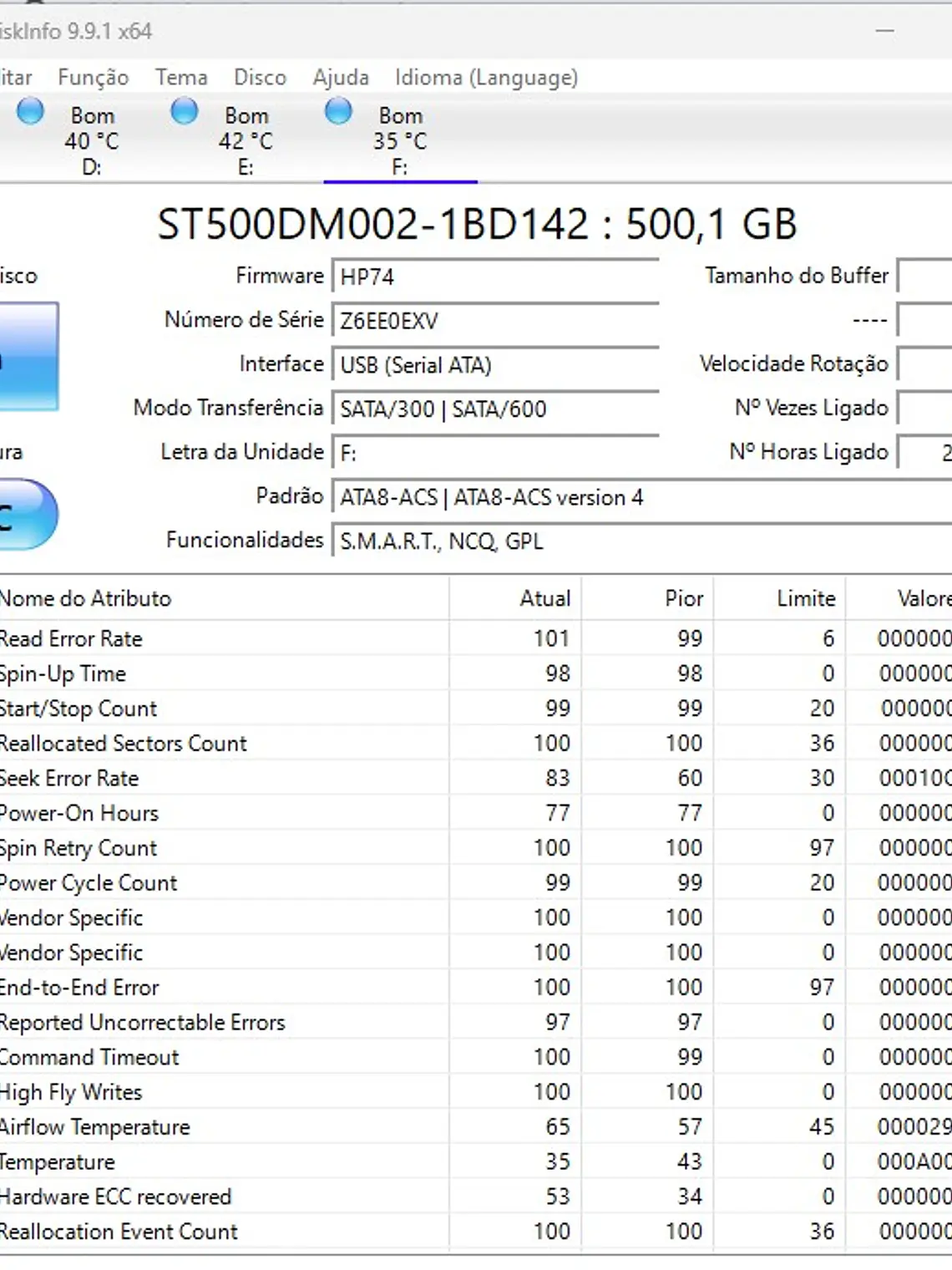952x1270 pixels.
Task: Click Pior value 43 in Temperature row
Action: tap(690, 1162)
